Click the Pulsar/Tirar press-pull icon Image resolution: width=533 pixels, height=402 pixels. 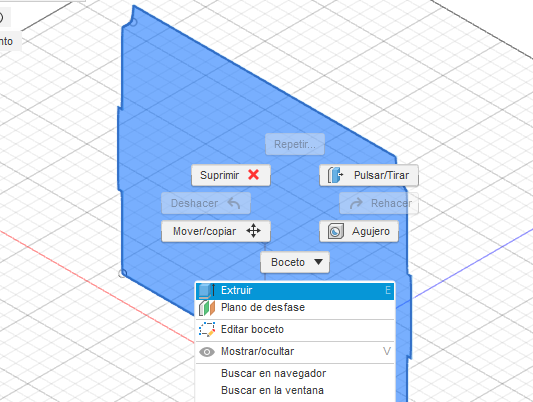[335, 175]
